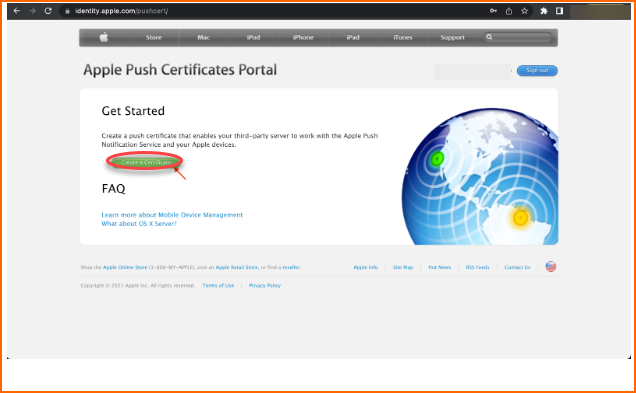
Task: Click the US flag region icon
Action: tap(551, 266)
